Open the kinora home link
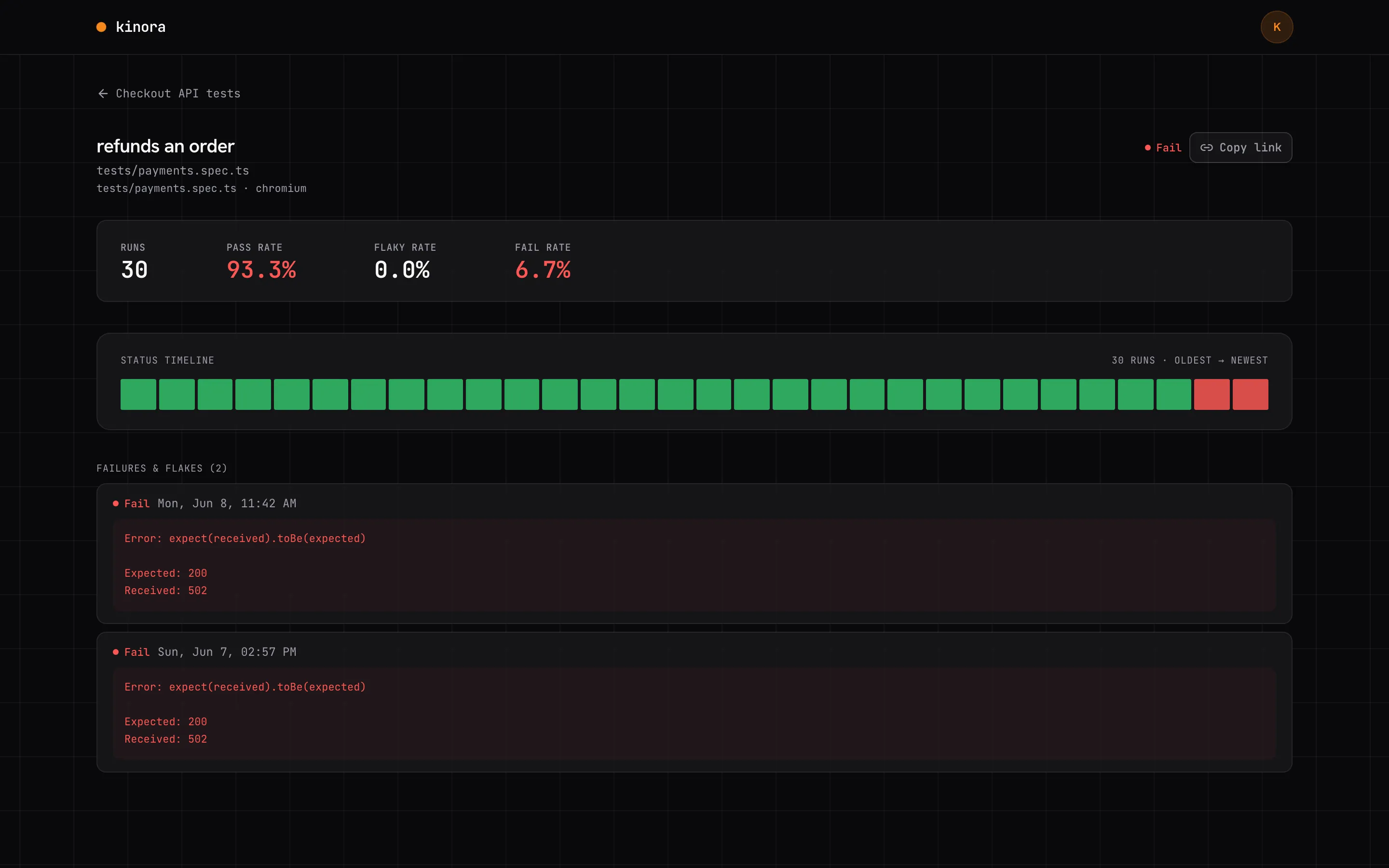The width and height of the screenshot is (1389, 868). (131, 27)
